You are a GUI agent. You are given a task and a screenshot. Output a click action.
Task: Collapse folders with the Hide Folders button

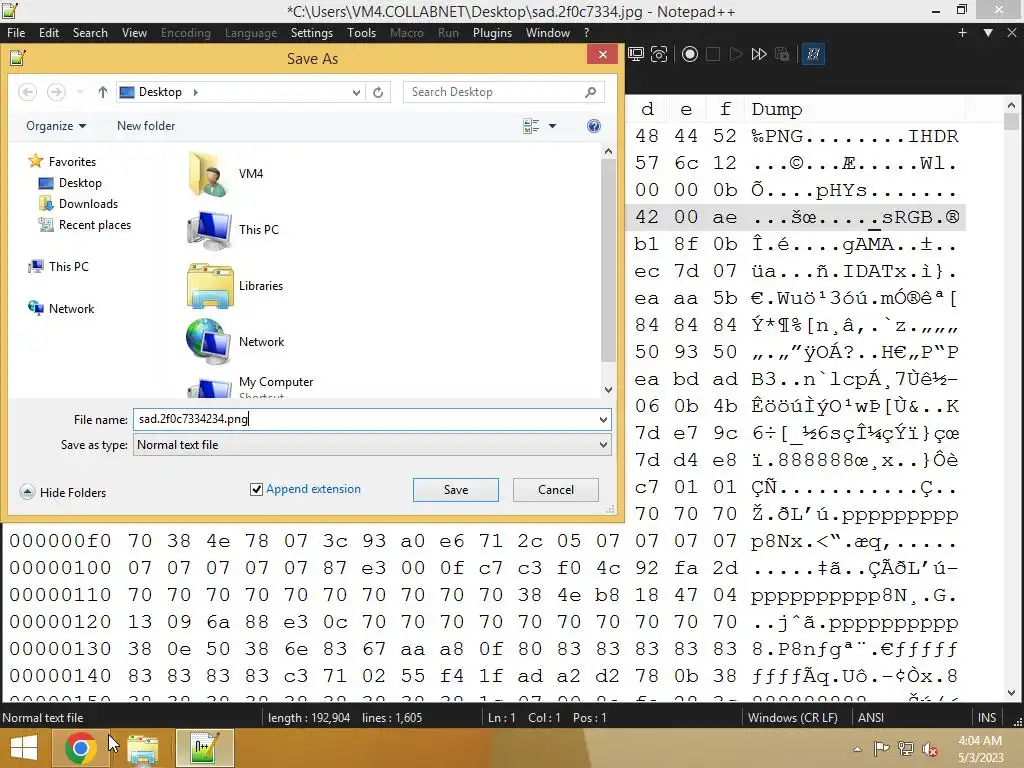(63, 492)
